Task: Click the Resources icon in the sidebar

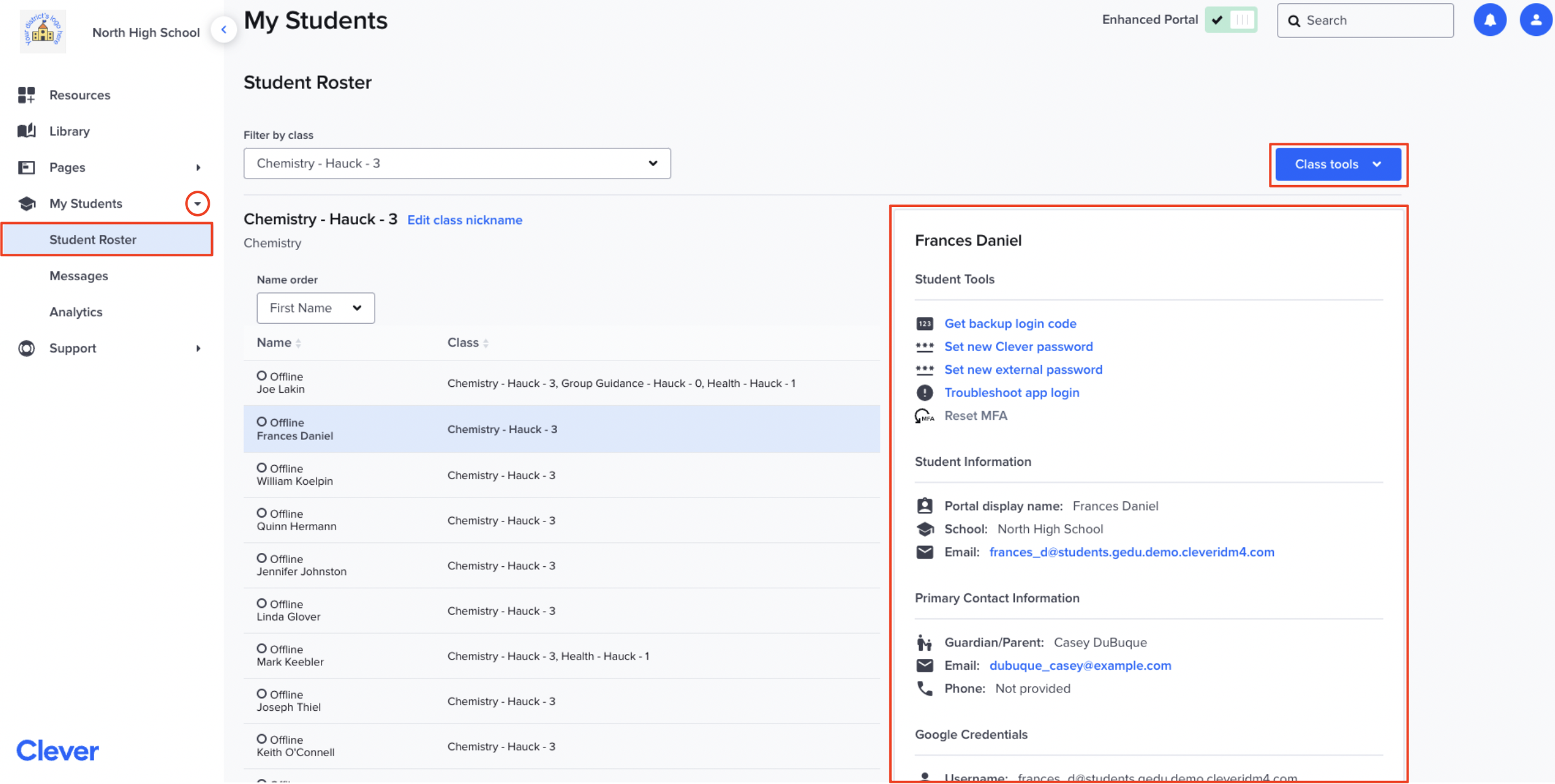Action: tap(27, 95)
